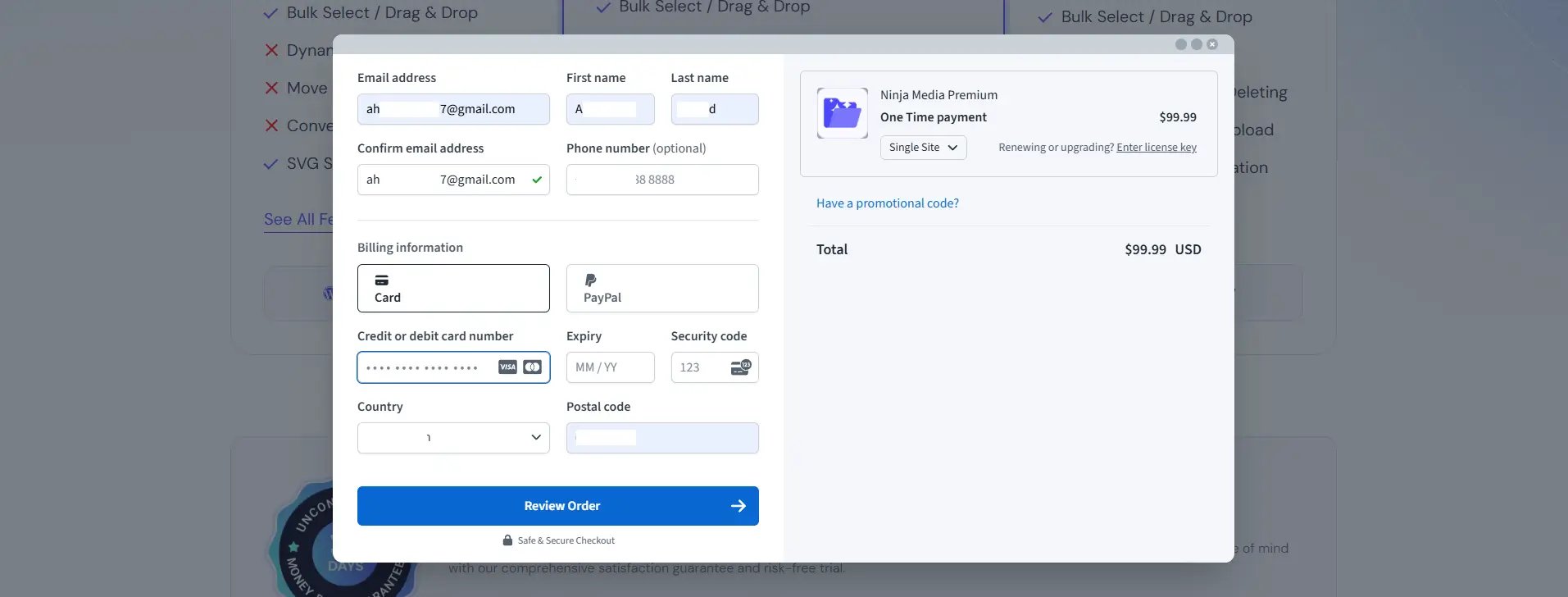Click the Safe & Secure Checkout text

pos(566,540)
